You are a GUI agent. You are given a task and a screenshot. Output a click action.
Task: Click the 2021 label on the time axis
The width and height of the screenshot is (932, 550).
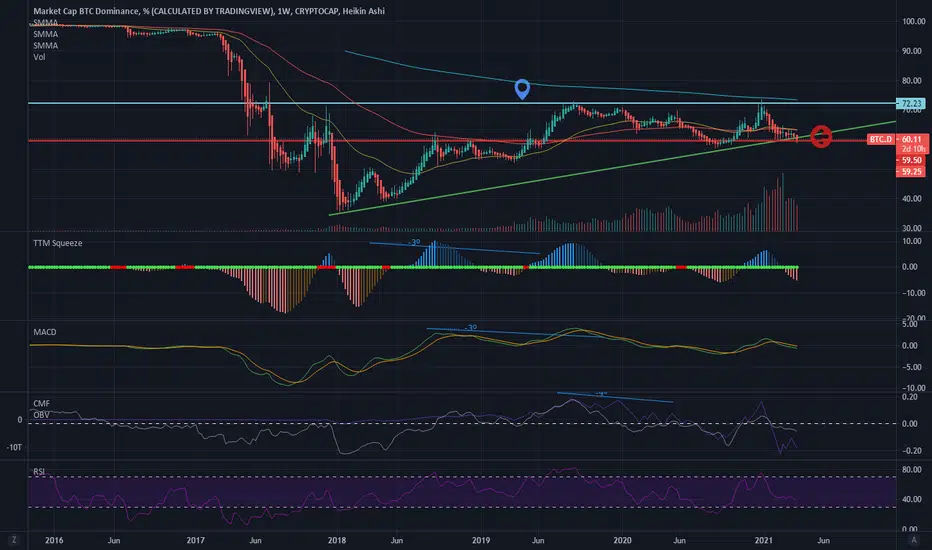(764, 540)
